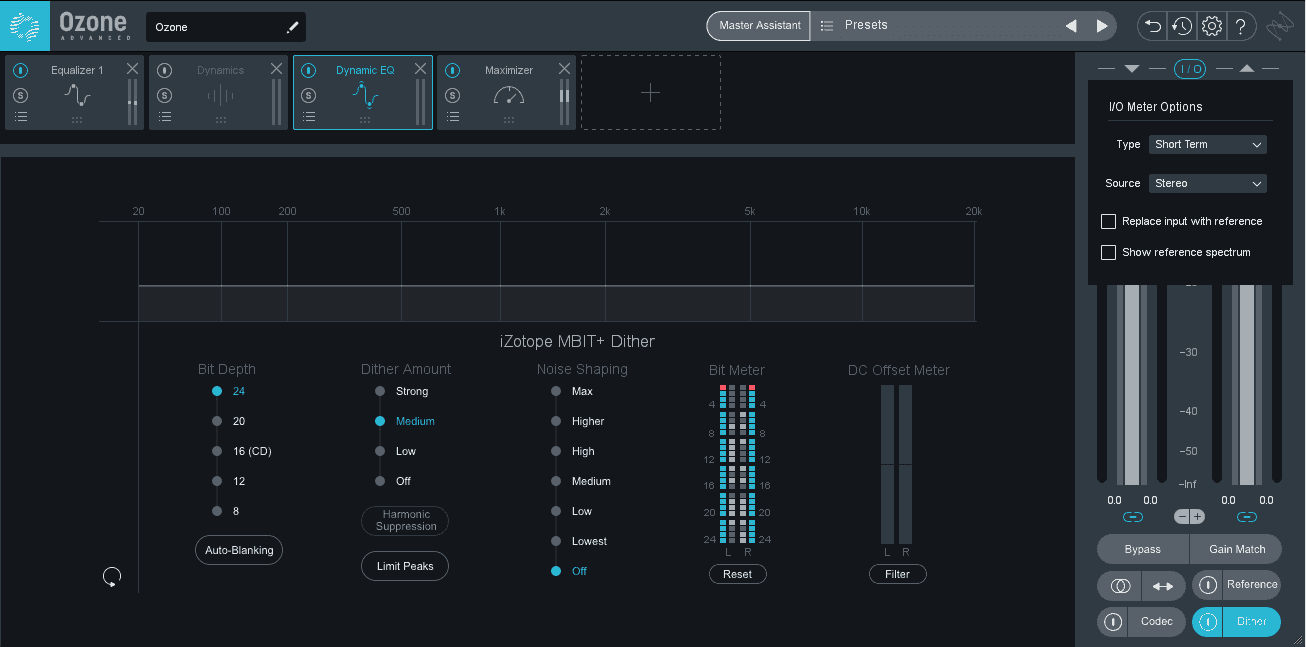Remove the Maximizer module
Image resolution: width=1306 pixels, height=647 pixels.
pos(564,68)
